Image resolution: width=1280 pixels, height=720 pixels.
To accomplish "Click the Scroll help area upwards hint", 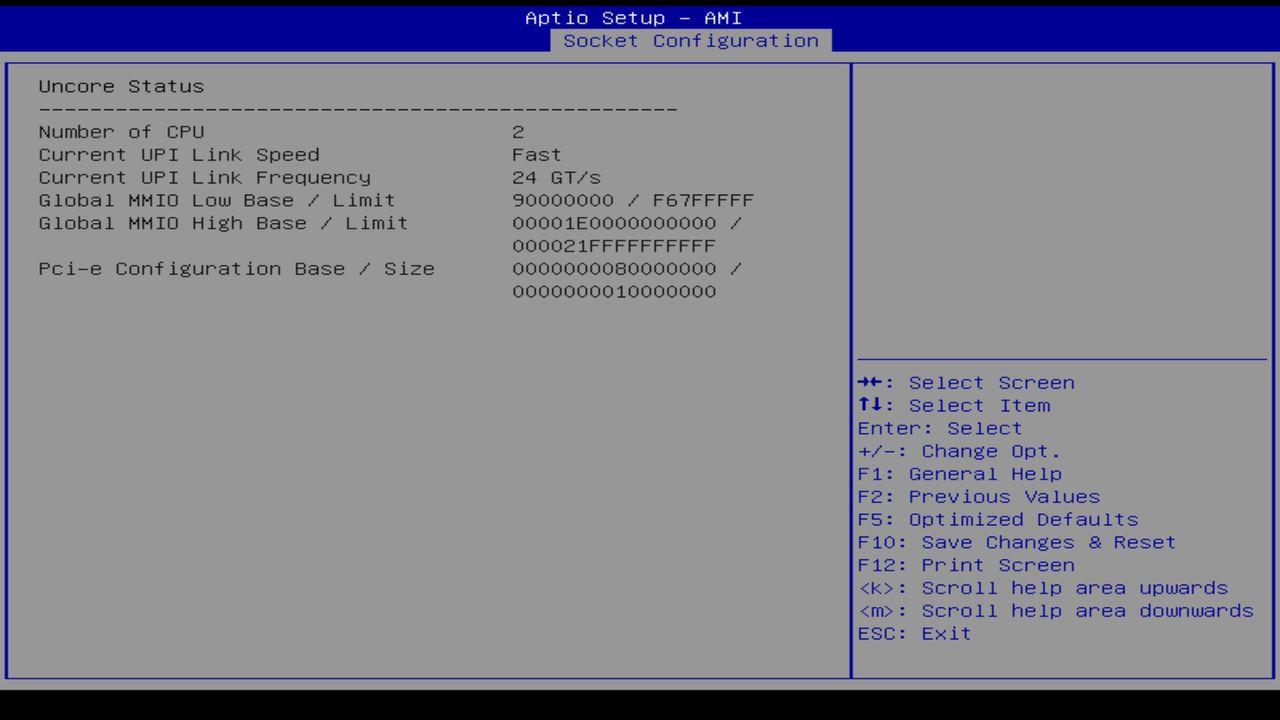I will pos(1043,587).
